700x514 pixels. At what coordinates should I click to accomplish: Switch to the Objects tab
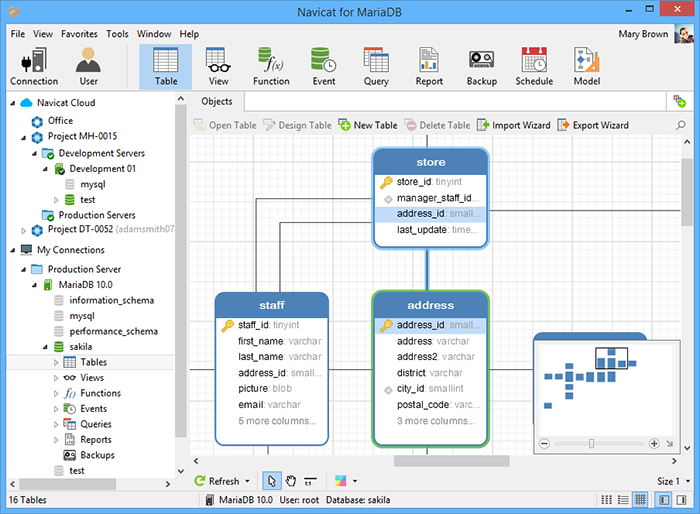click(x=217, y=101)
